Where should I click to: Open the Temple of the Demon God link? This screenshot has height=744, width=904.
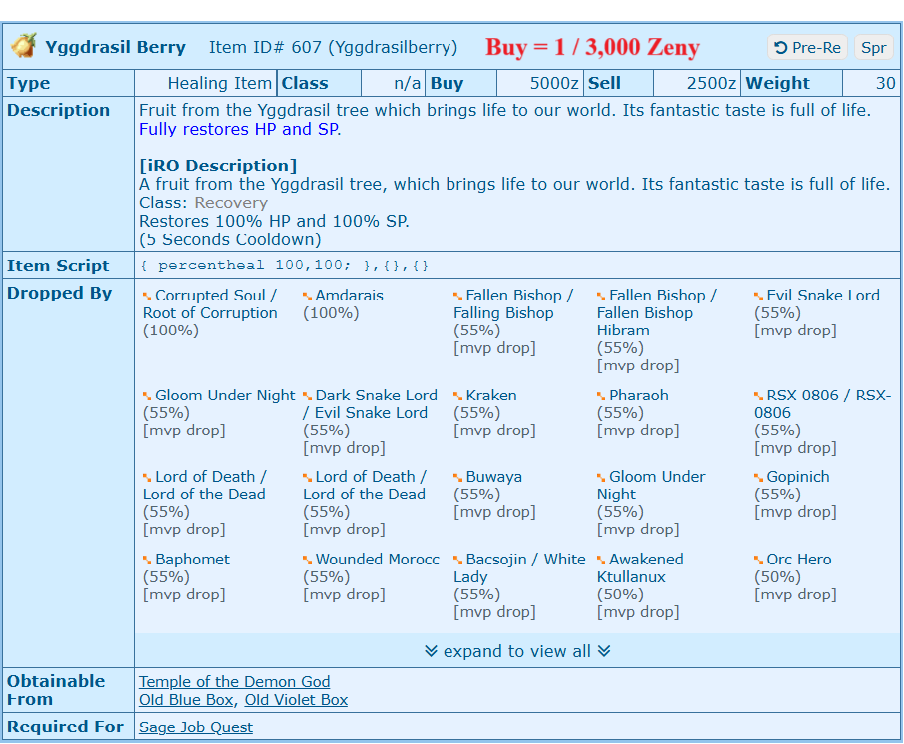coord(234,682)
